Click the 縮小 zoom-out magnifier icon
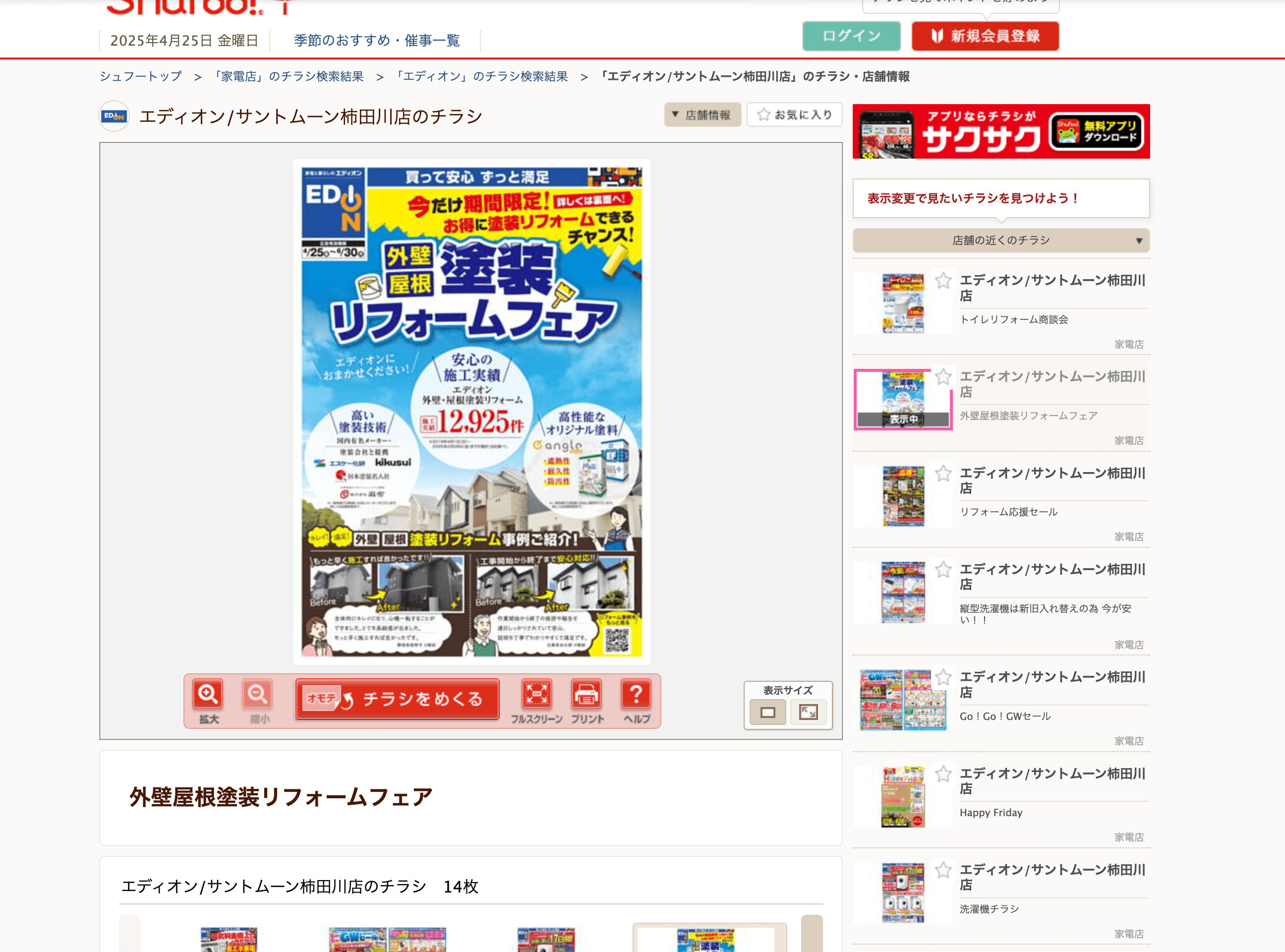The height and width of the screenshot is (952, 1285). click(x=257, y=694)
